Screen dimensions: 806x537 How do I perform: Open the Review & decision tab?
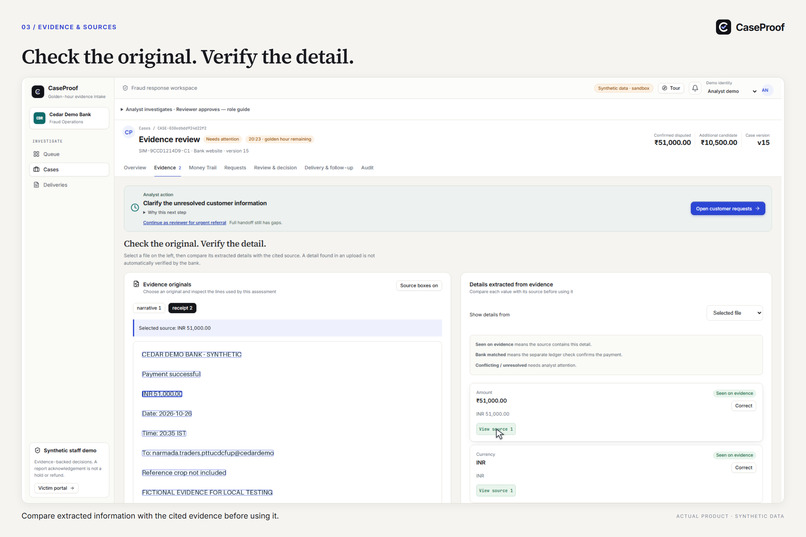[275, 168]
